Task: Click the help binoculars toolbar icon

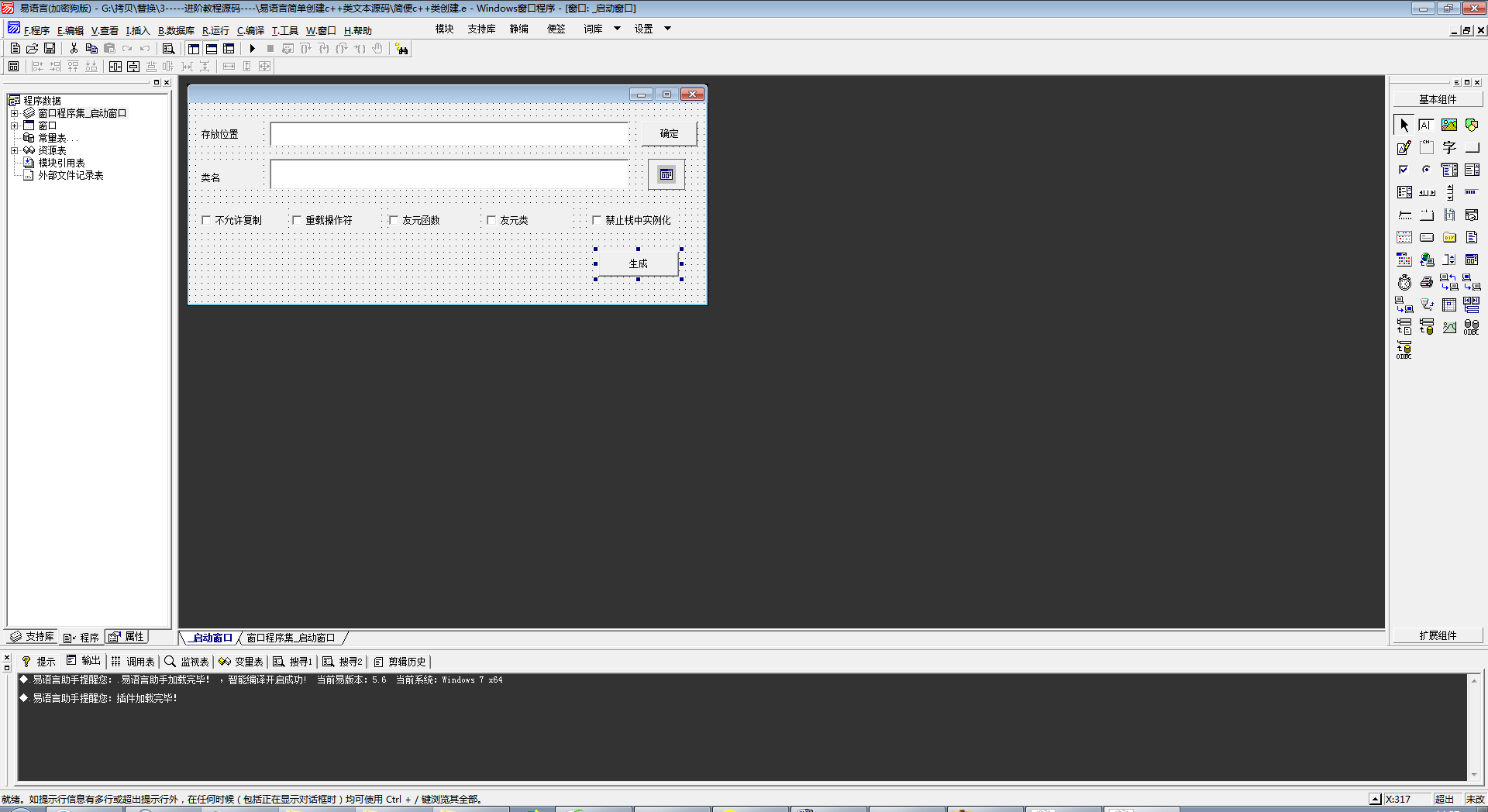Action: point(401,49)
